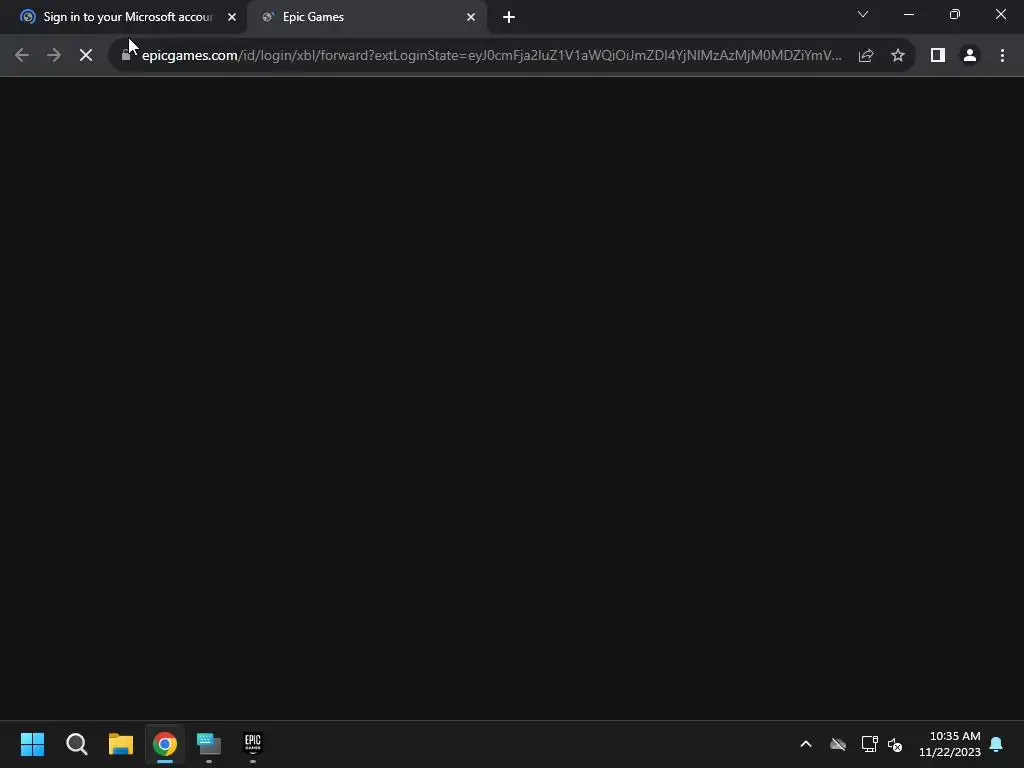The image size is (1024, 768).
Task: Open network status from the tray
Action: coord(869,744)
